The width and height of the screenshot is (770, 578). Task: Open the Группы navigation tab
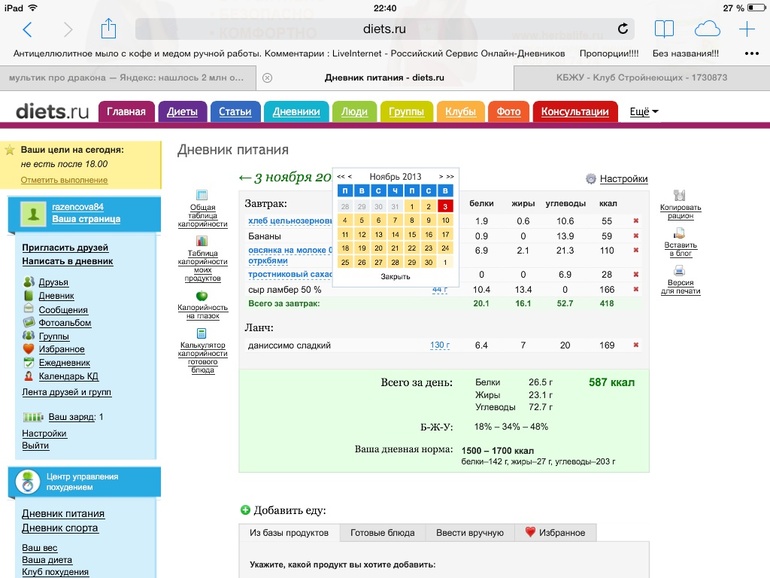click(407, 111)
